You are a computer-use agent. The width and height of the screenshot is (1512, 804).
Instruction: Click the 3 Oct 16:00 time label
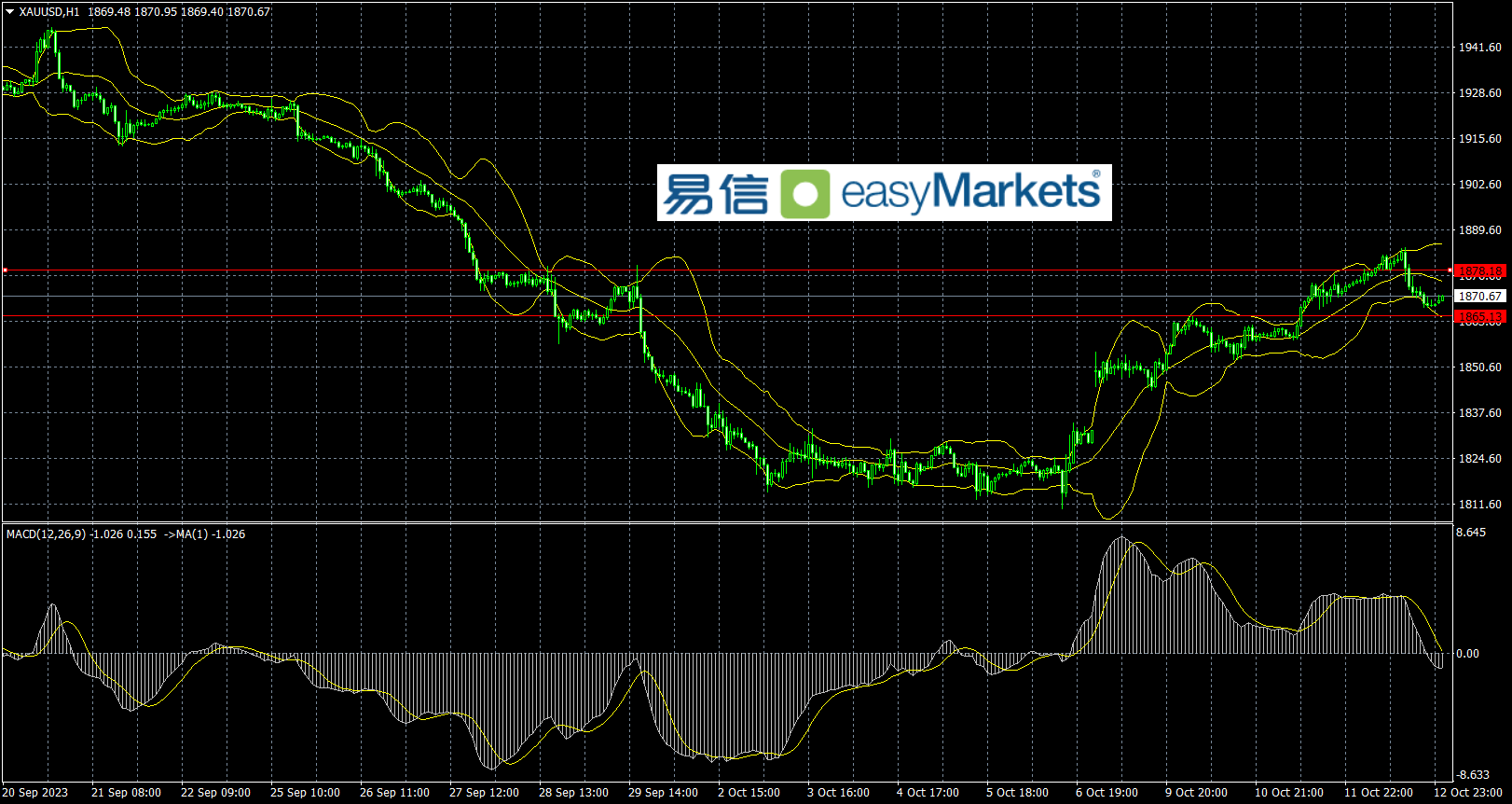click(x=838, y=793)
